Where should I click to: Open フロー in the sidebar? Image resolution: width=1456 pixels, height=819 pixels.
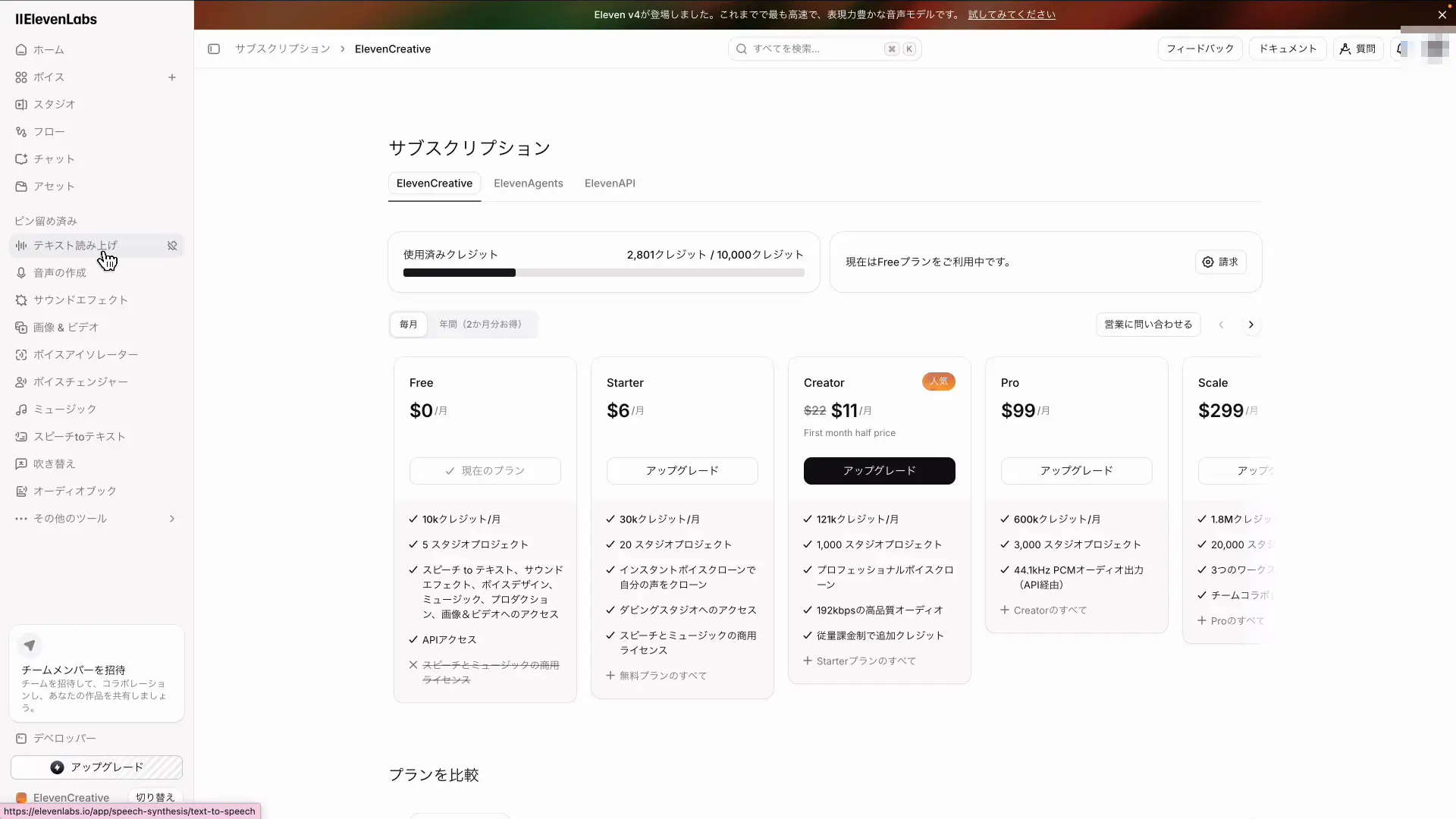(x=96, y=132)
